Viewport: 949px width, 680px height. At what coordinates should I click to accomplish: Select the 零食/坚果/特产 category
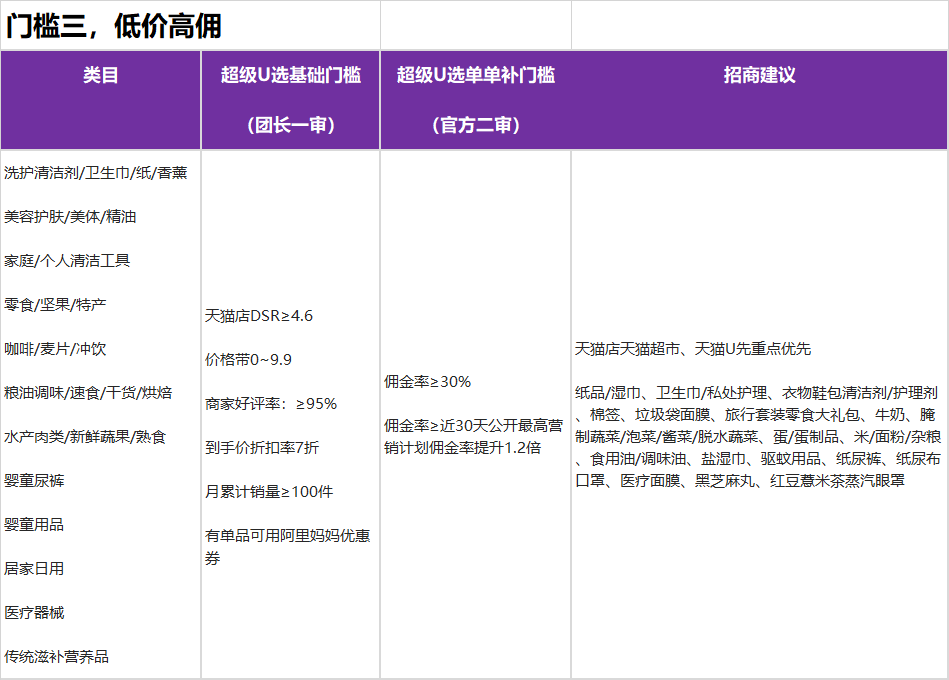pos(55,305)
